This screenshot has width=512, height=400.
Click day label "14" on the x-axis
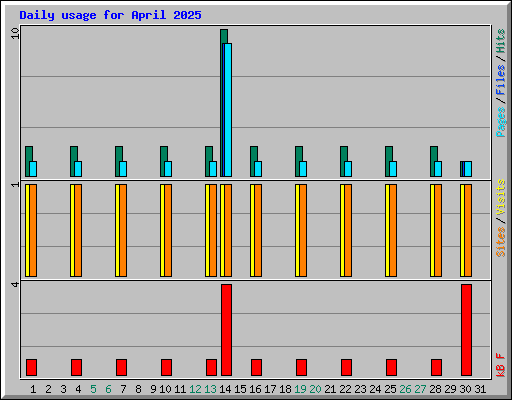pos(225,389)
